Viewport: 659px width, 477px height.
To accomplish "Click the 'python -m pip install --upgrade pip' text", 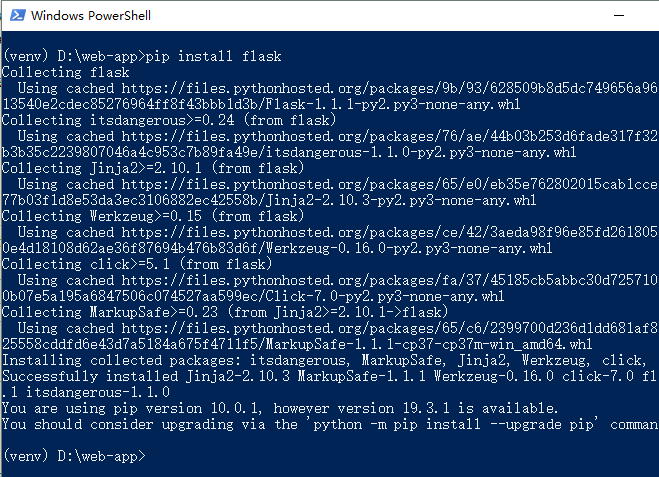I will [x=453, y=424].
